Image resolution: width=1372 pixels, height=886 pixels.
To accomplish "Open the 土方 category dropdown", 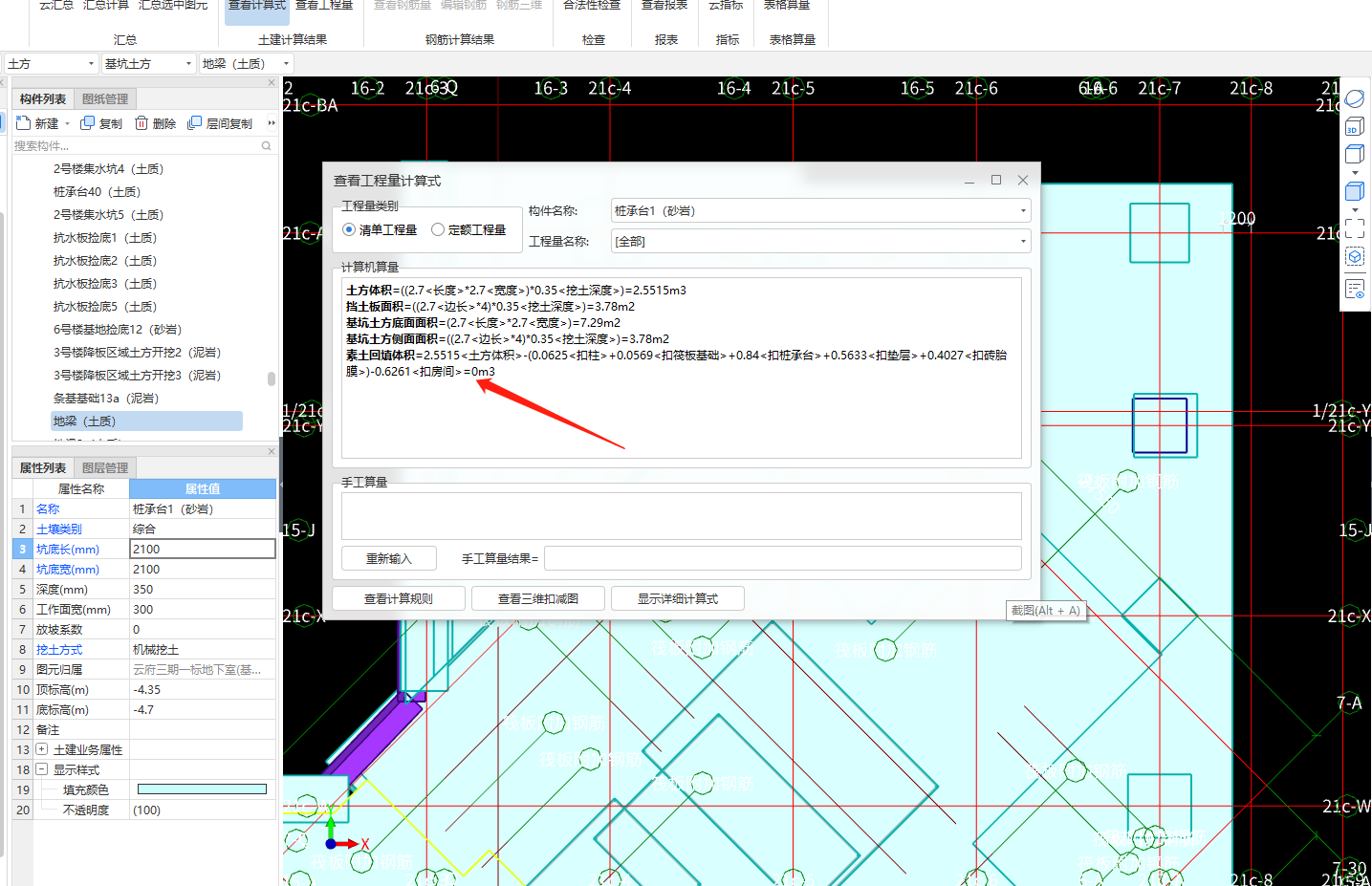I will [91, 64].
